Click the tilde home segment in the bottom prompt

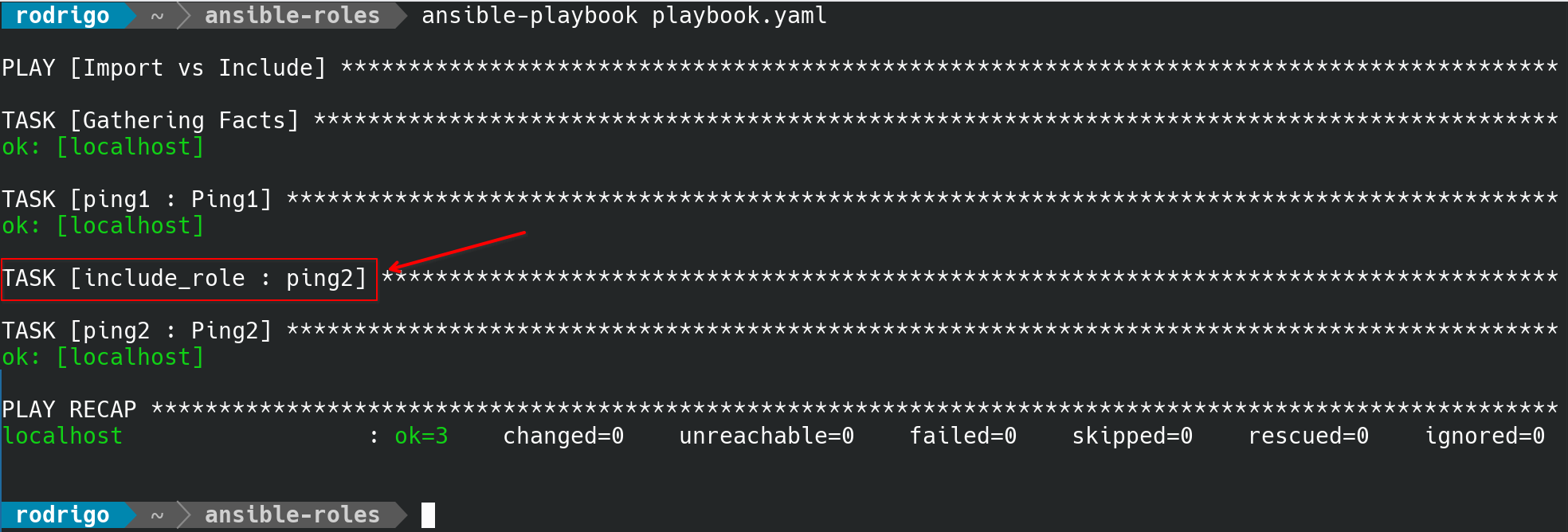click(157, 515)
